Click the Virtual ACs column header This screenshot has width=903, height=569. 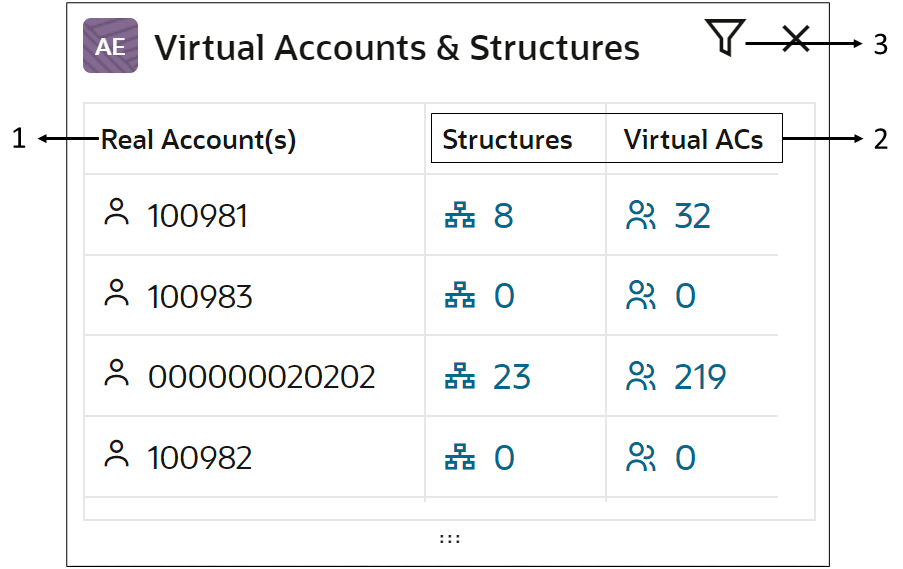coord(693,139)
